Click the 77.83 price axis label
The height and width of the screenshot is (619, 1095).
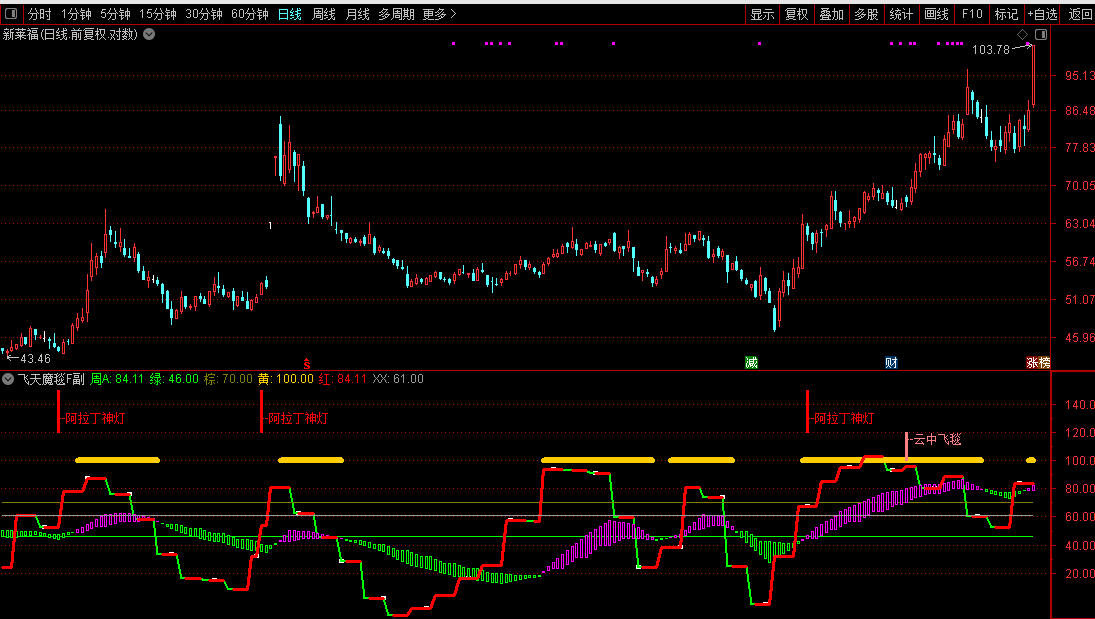(1080, 147)
